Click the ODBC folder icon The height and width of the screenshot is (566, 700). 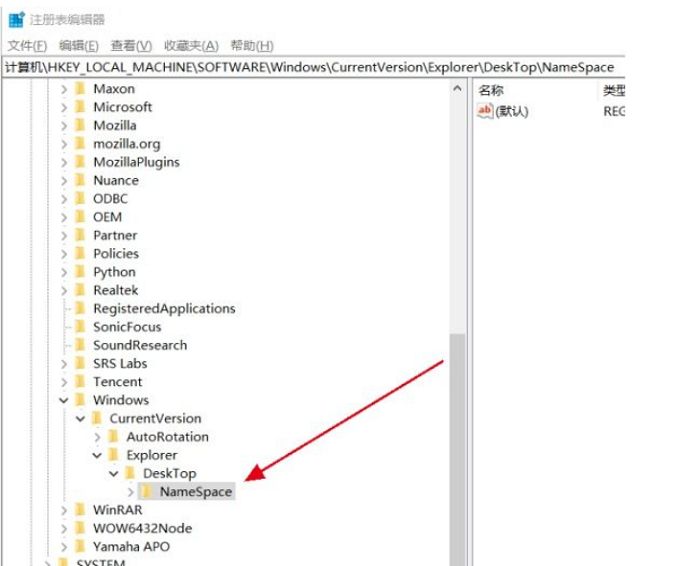[80, 198]
